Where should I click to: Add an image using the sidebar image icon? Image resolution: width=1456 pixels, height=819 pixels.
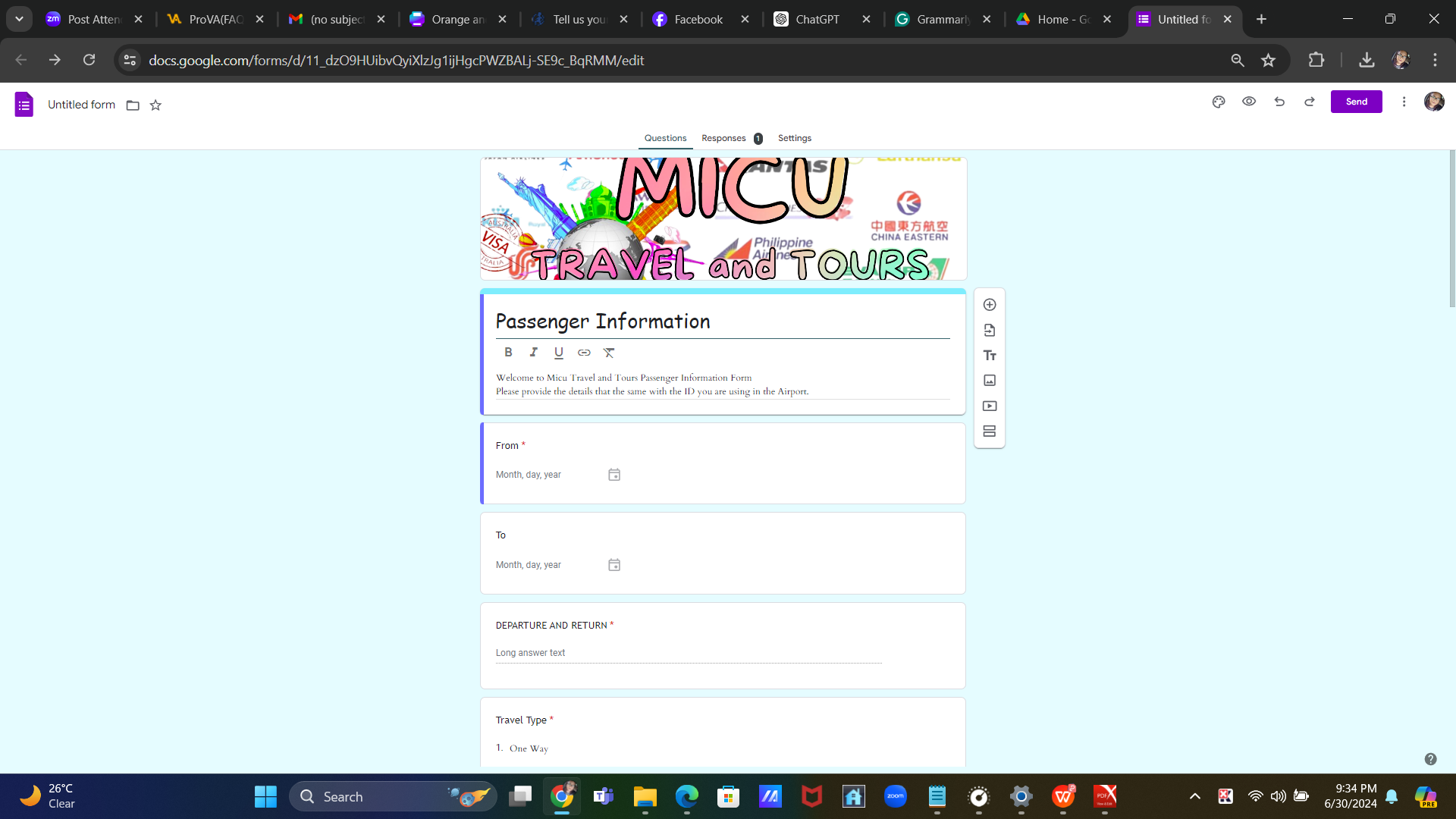990,380
